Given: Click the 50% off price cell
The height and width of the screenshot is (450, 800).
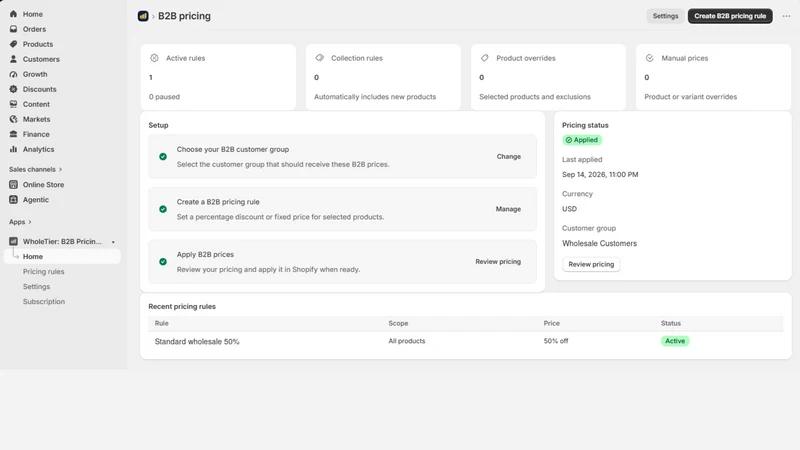Looking at the screenshot, I should point(556,341).
